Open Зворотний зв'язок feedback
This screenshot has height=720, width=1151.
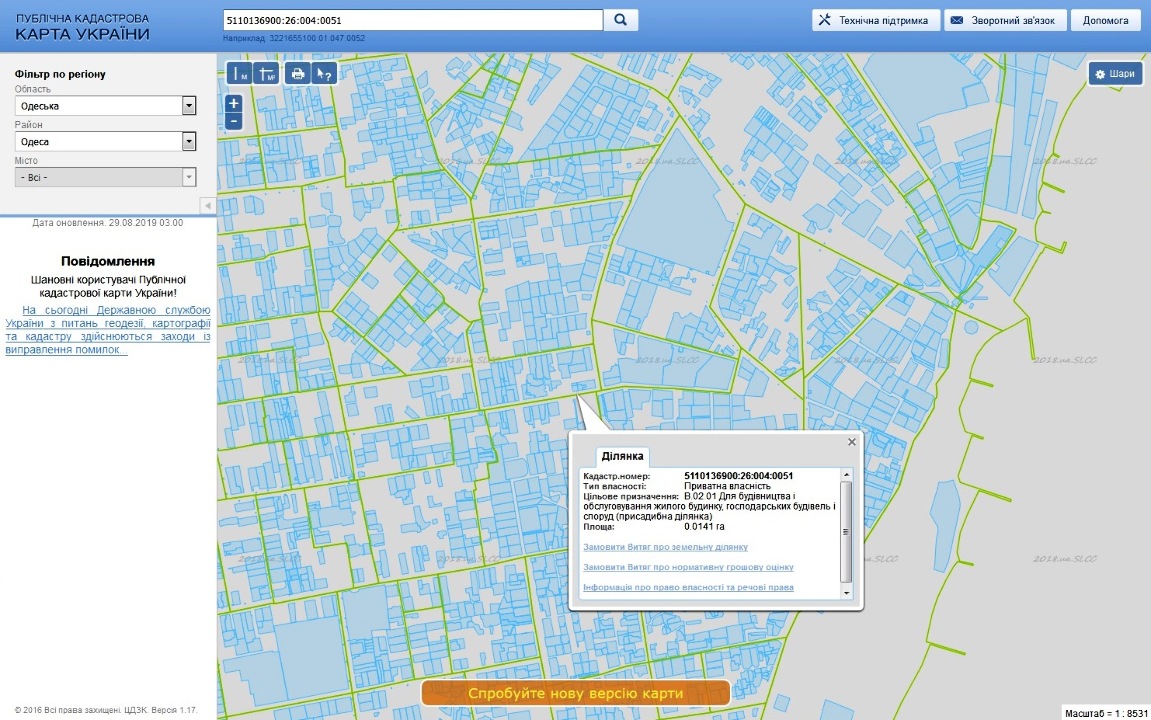1005,21
